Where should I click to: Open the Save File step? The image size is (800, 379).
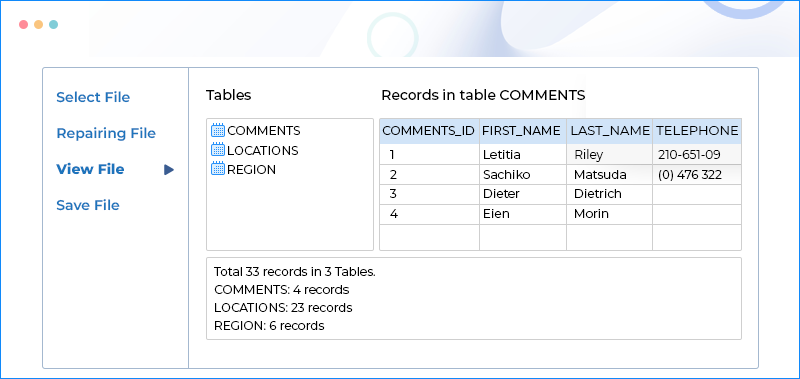coord(88,205)
